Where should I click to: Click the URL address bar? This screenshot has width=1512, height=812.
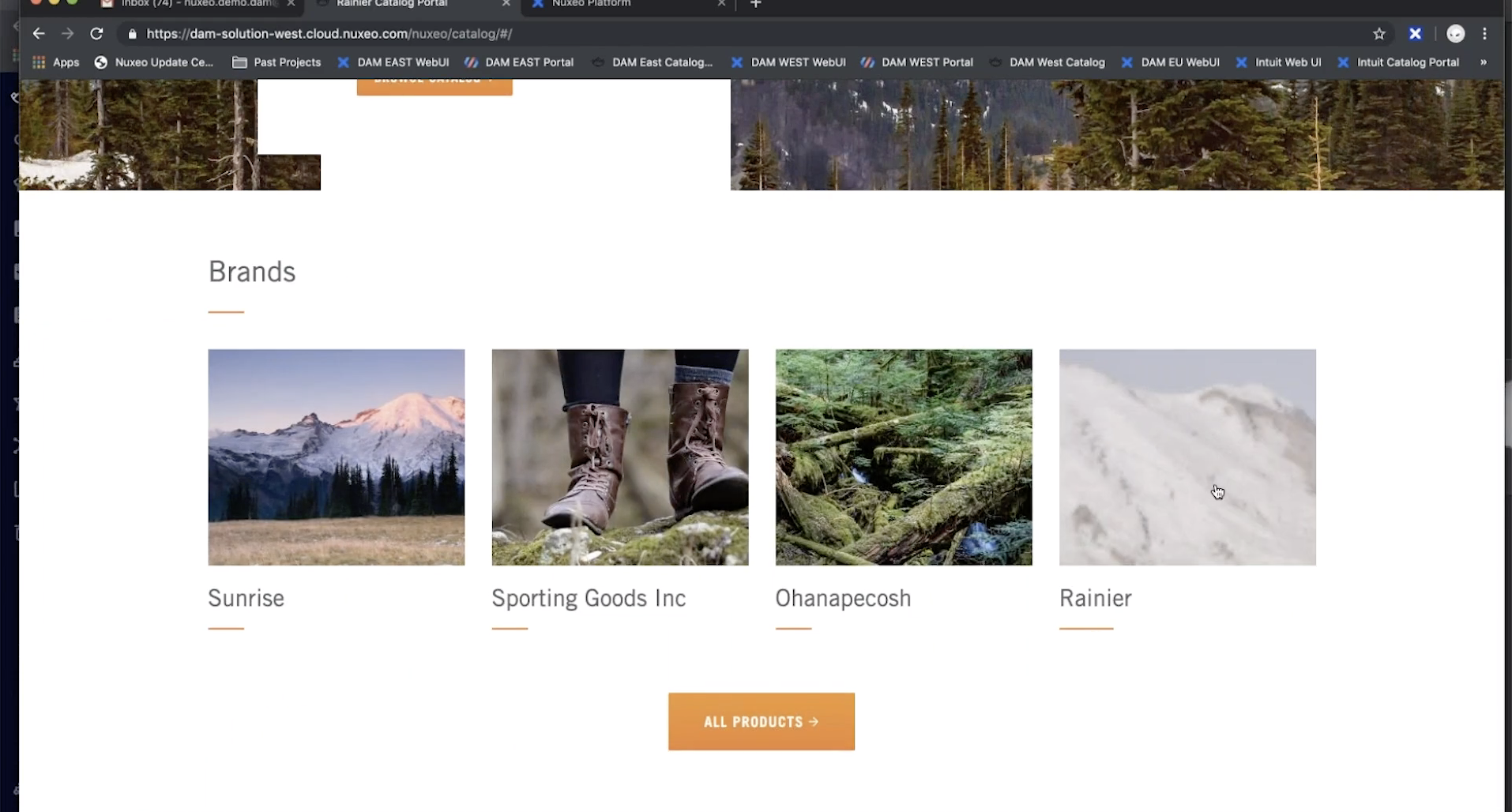coord(711,34)
